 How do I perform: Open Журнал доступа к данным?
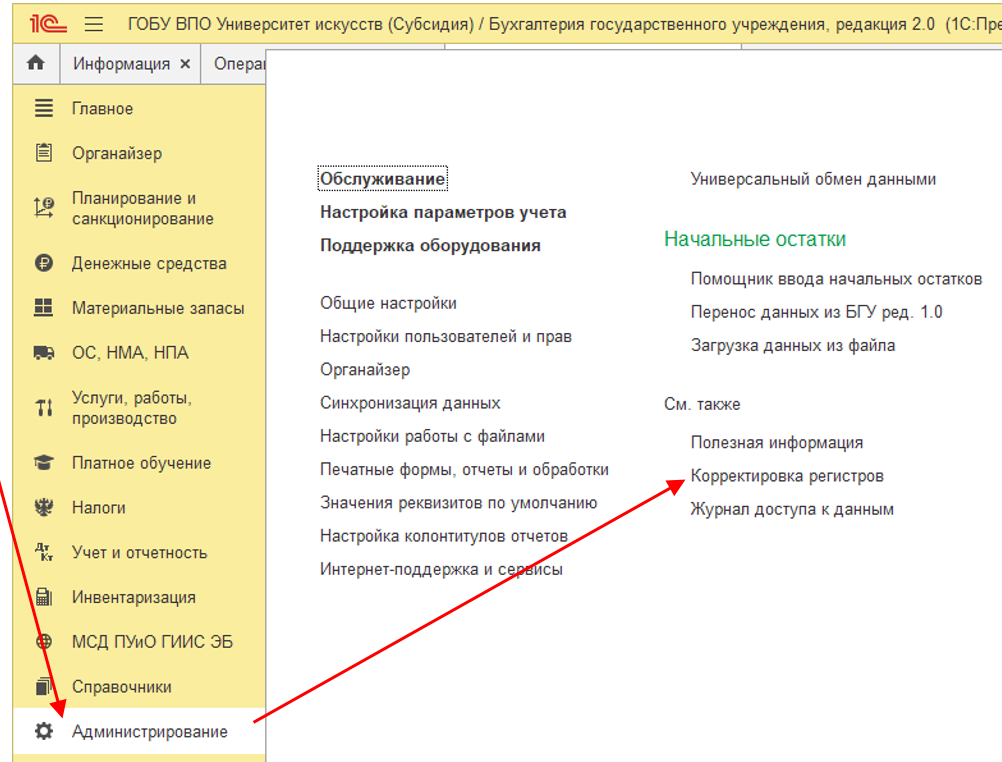[x=792, y=509]
